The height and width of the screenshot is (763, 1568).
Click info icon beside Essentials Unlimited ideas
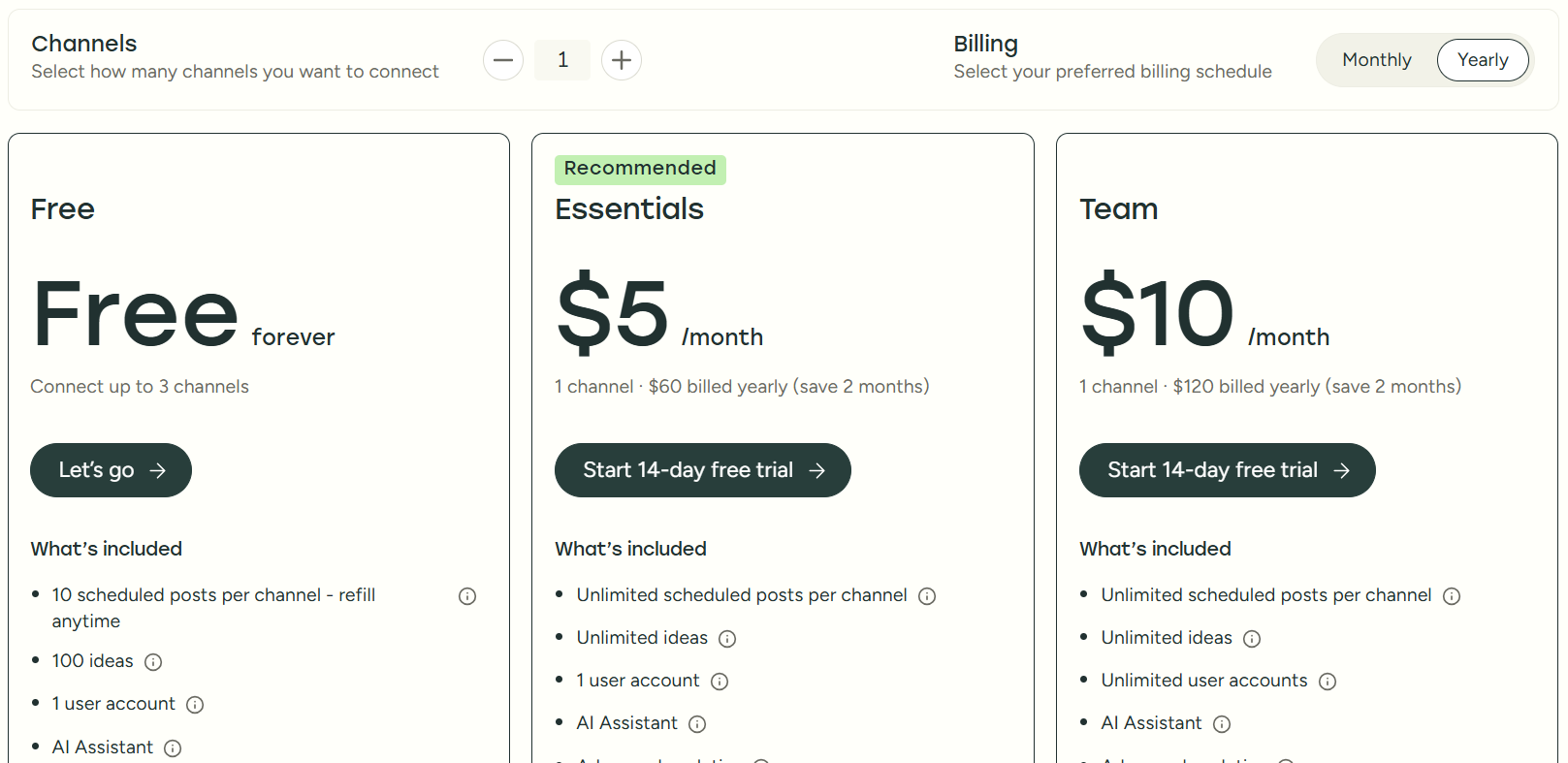pos(727,639)
